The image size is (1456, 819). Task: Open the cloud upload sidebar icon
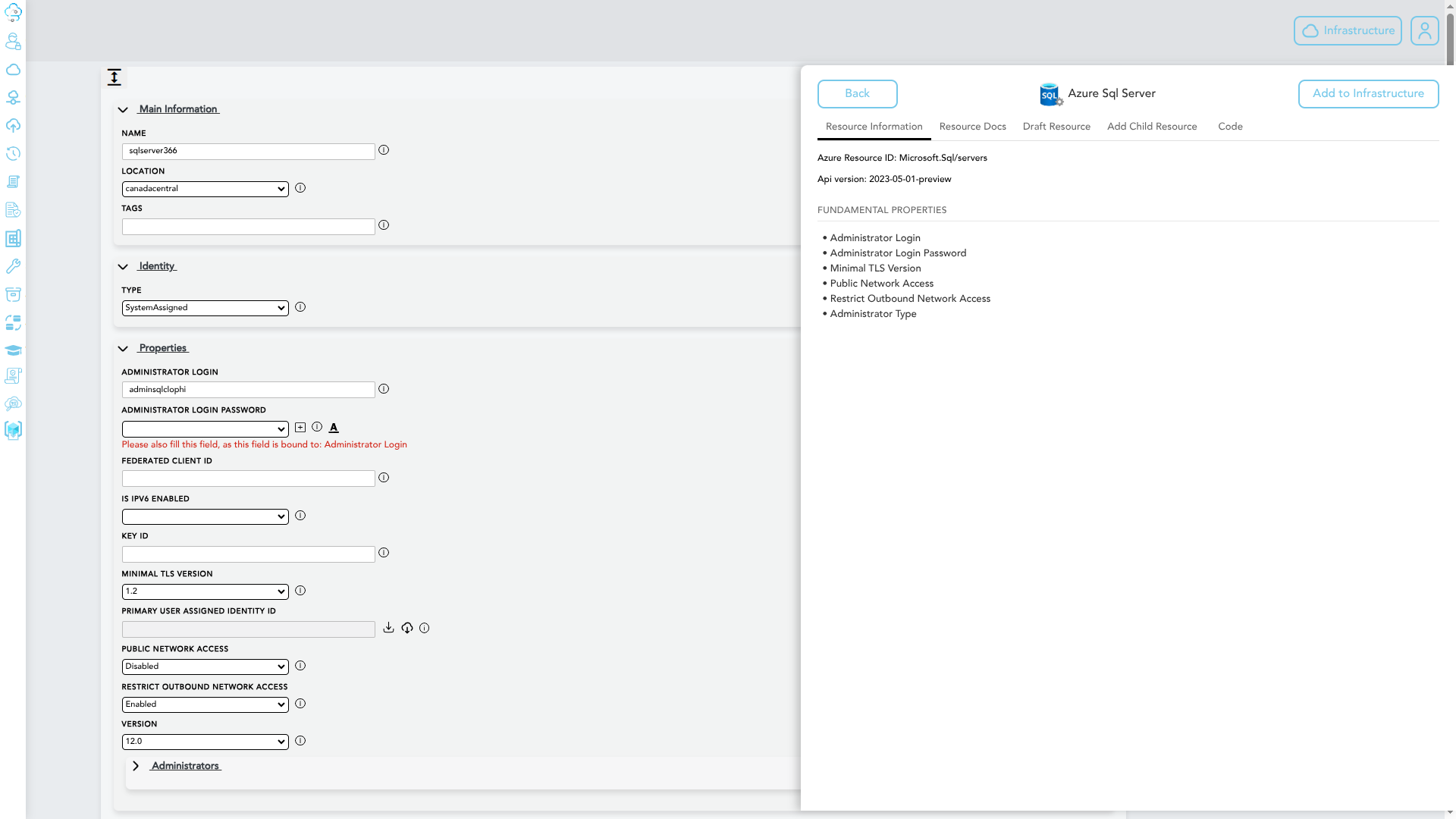tap(13, 126)
